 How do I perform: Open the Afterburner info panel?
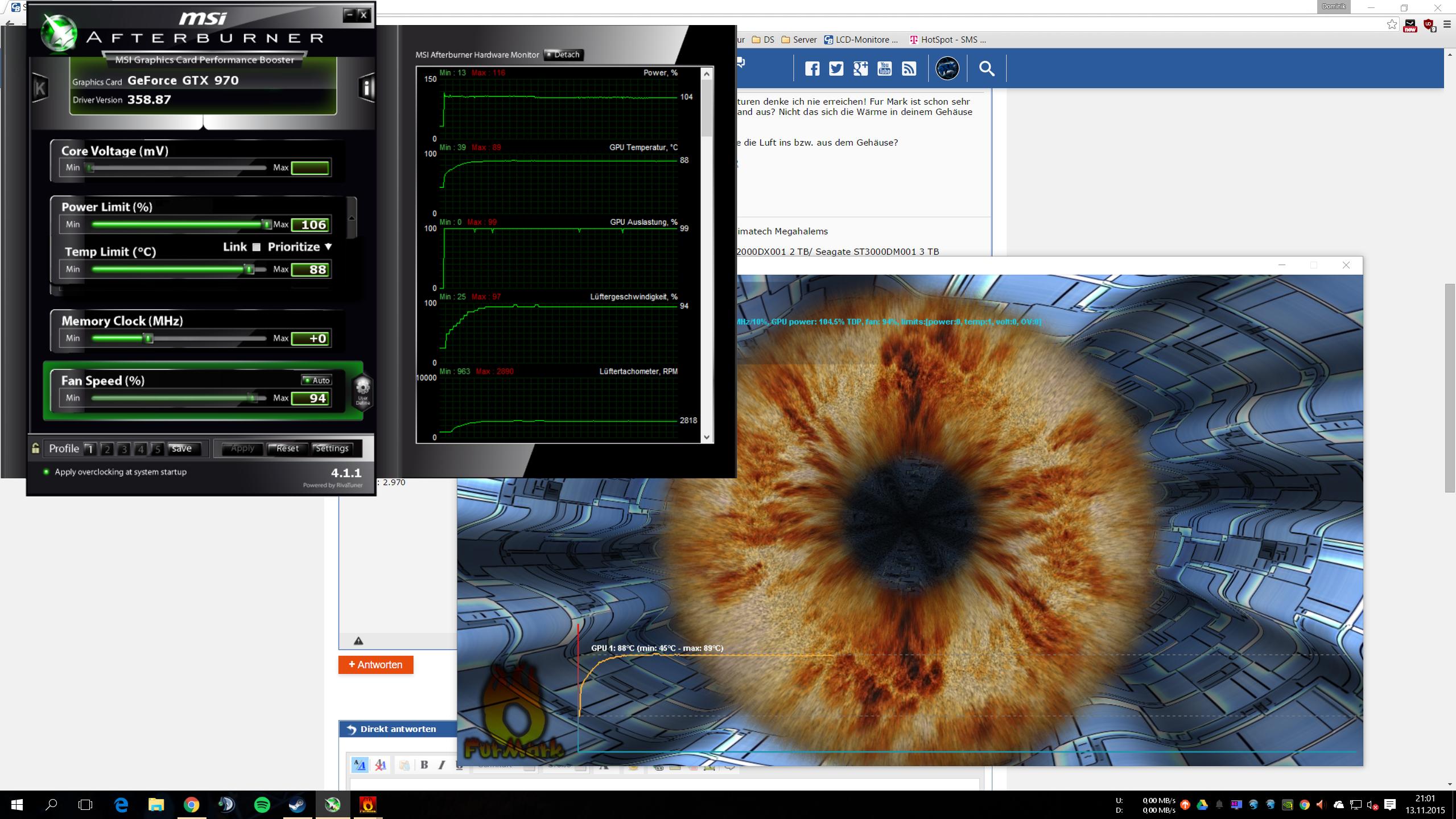point(368,88)
